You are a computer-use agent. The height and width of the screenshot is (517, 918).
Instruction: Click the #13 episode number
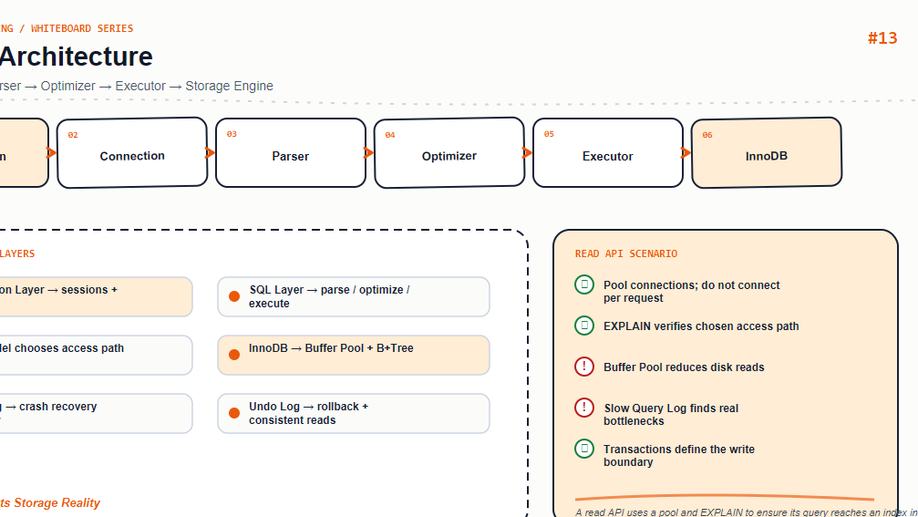click(x=882, y=38)
